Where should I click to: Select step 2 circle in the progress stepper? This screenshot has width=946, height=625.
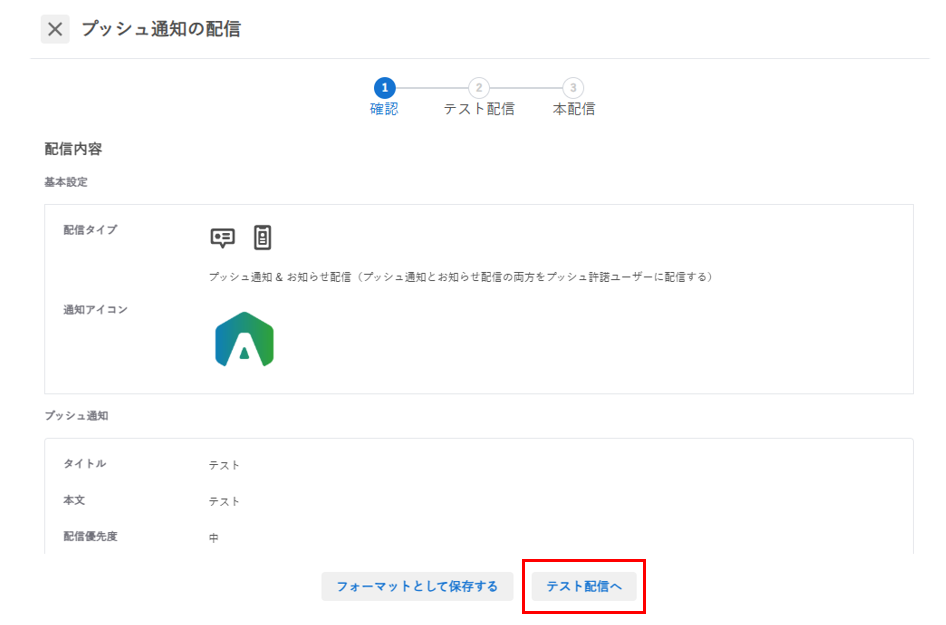pyautogui.click(x=478, y=88)
